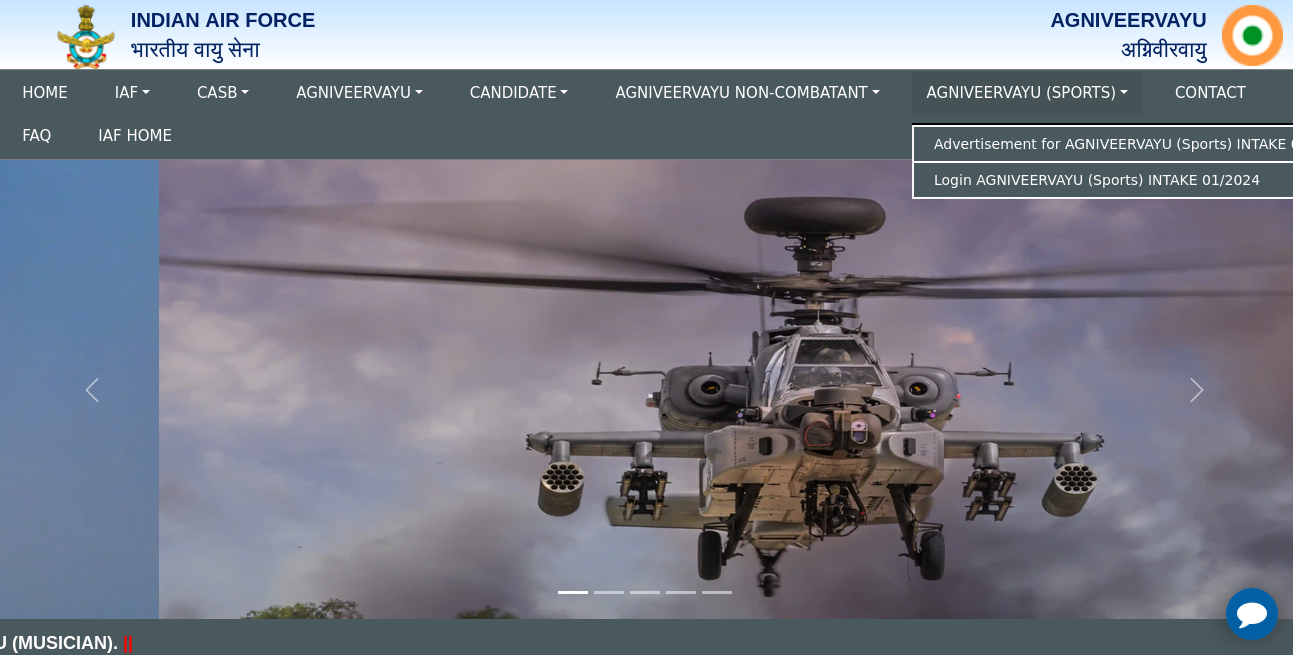Expand the AGNIVEERVAYU dropdown menu
1293x655 pixels.
359,93
